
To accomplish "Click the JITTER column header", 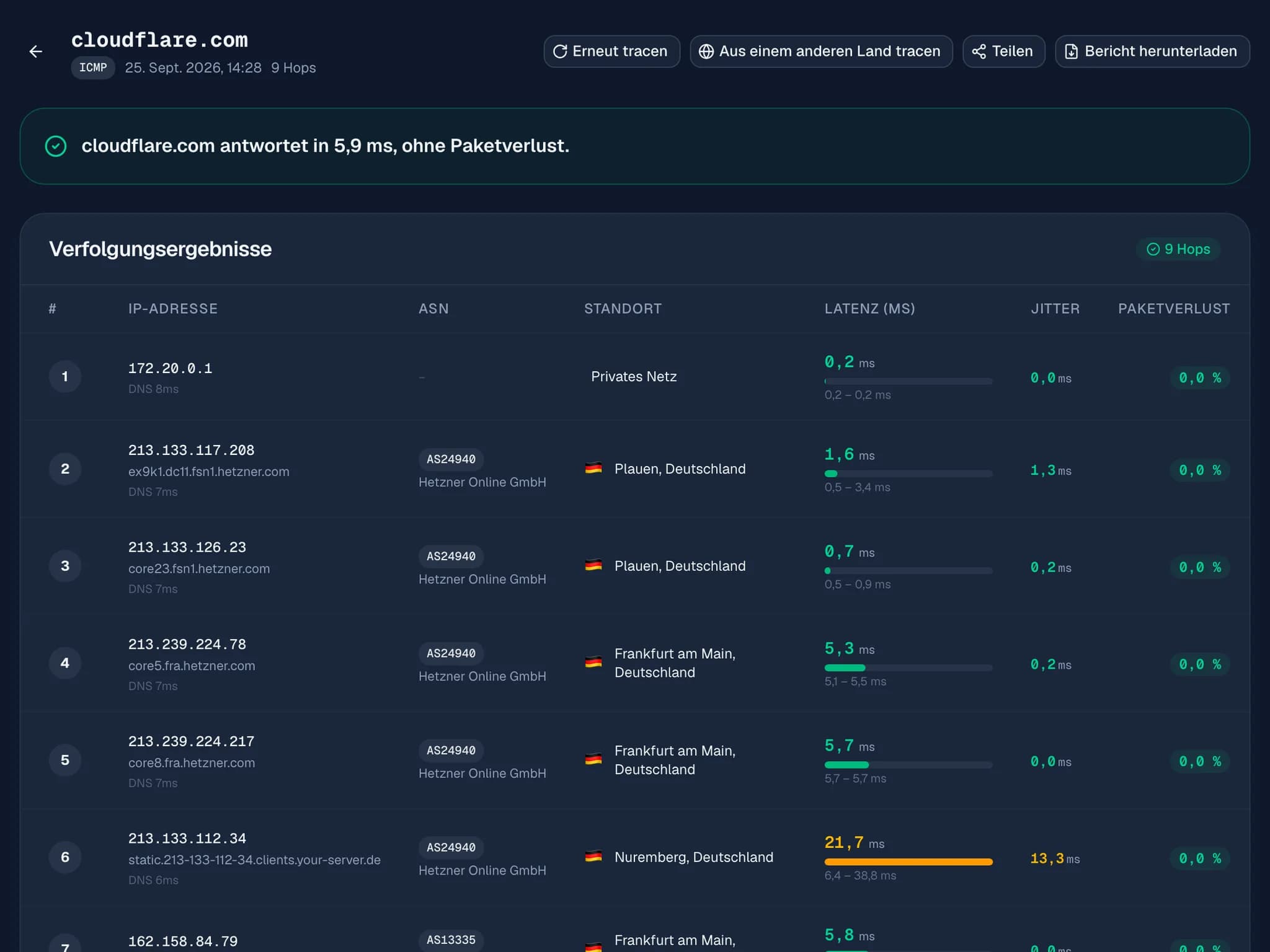I will [x=1055, y=309].
